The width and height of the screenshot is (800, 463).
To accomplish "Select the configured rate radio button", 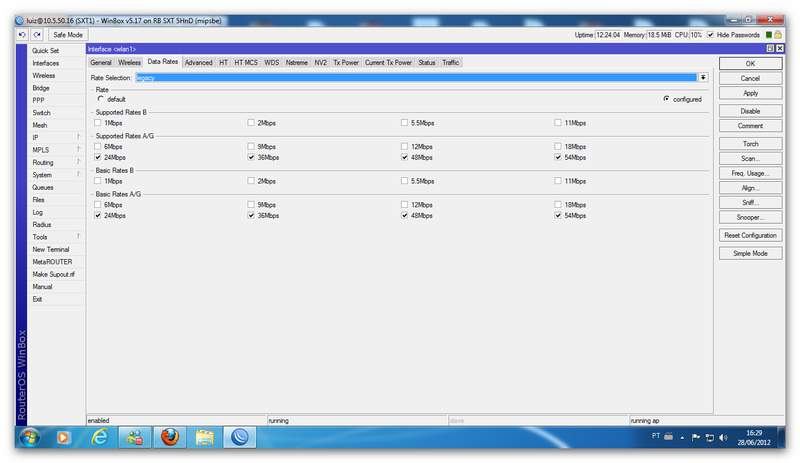I will tap(666, 99).
